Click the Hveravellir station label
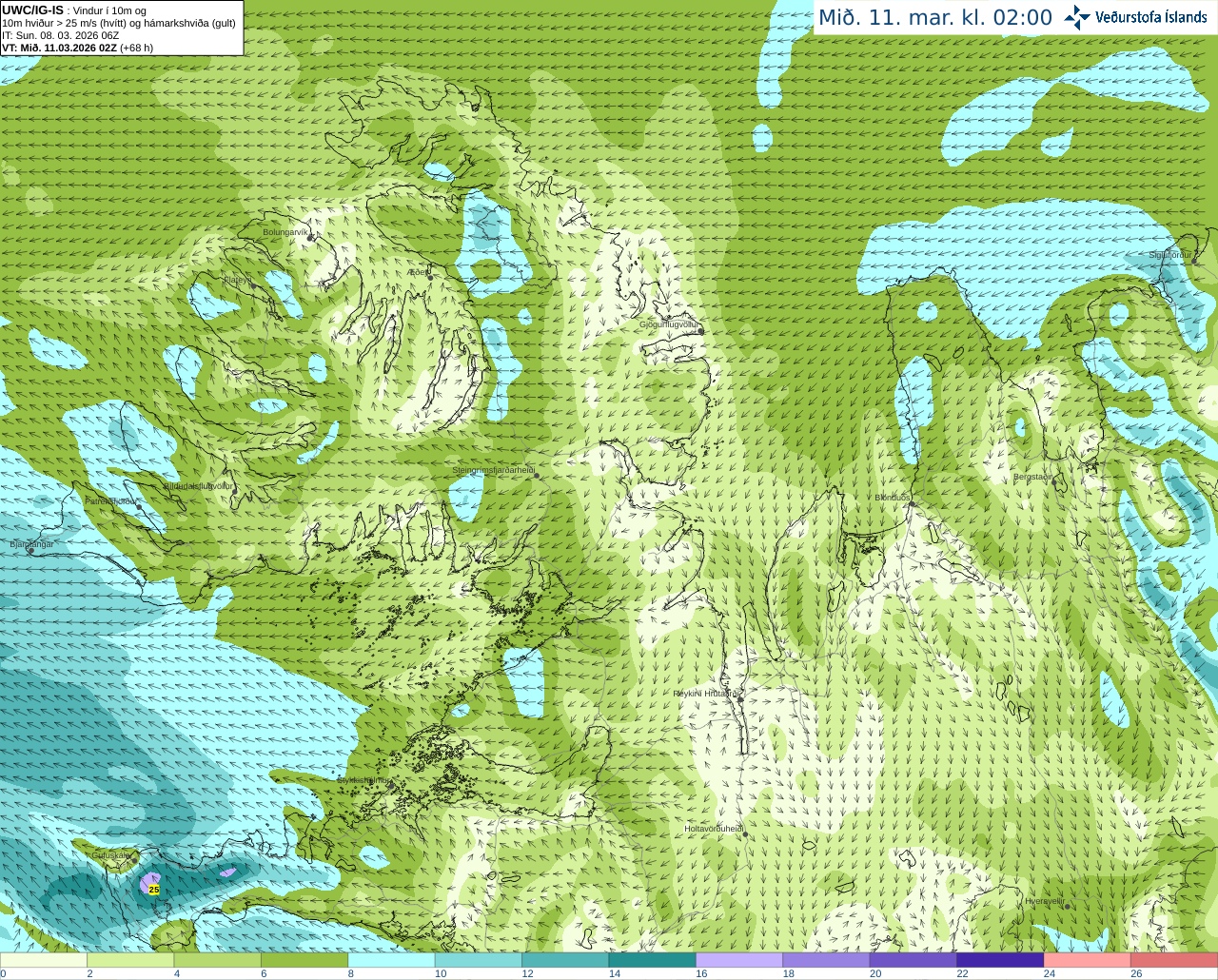This screenshot has height=980, width=1218. [1045, 901]
